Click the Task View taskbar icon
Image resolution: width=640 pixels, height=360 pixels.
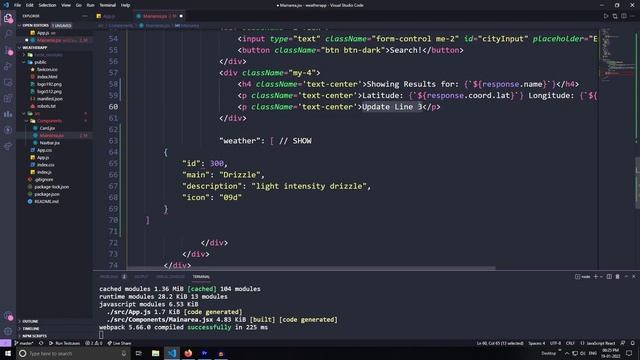click(x=139, y=353)
